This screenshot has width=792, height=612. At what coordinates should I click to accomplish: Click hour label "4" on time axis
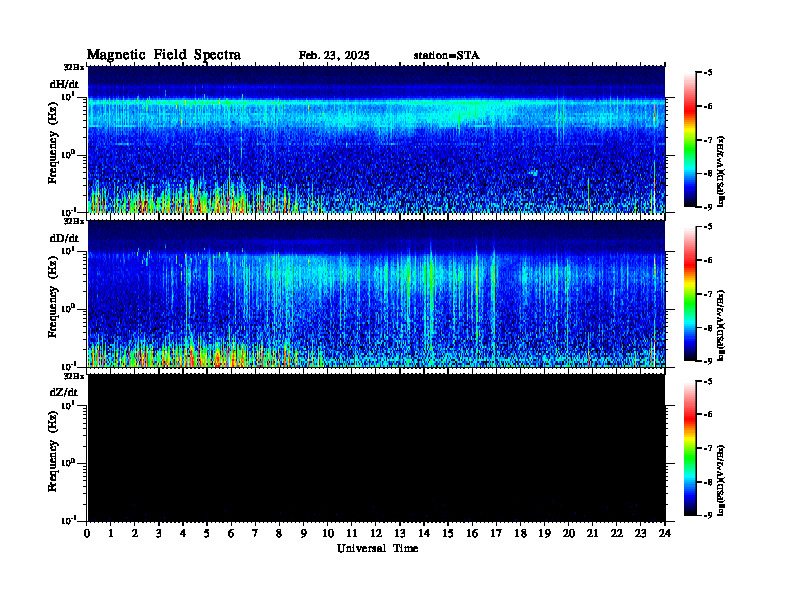click(183, 533)
